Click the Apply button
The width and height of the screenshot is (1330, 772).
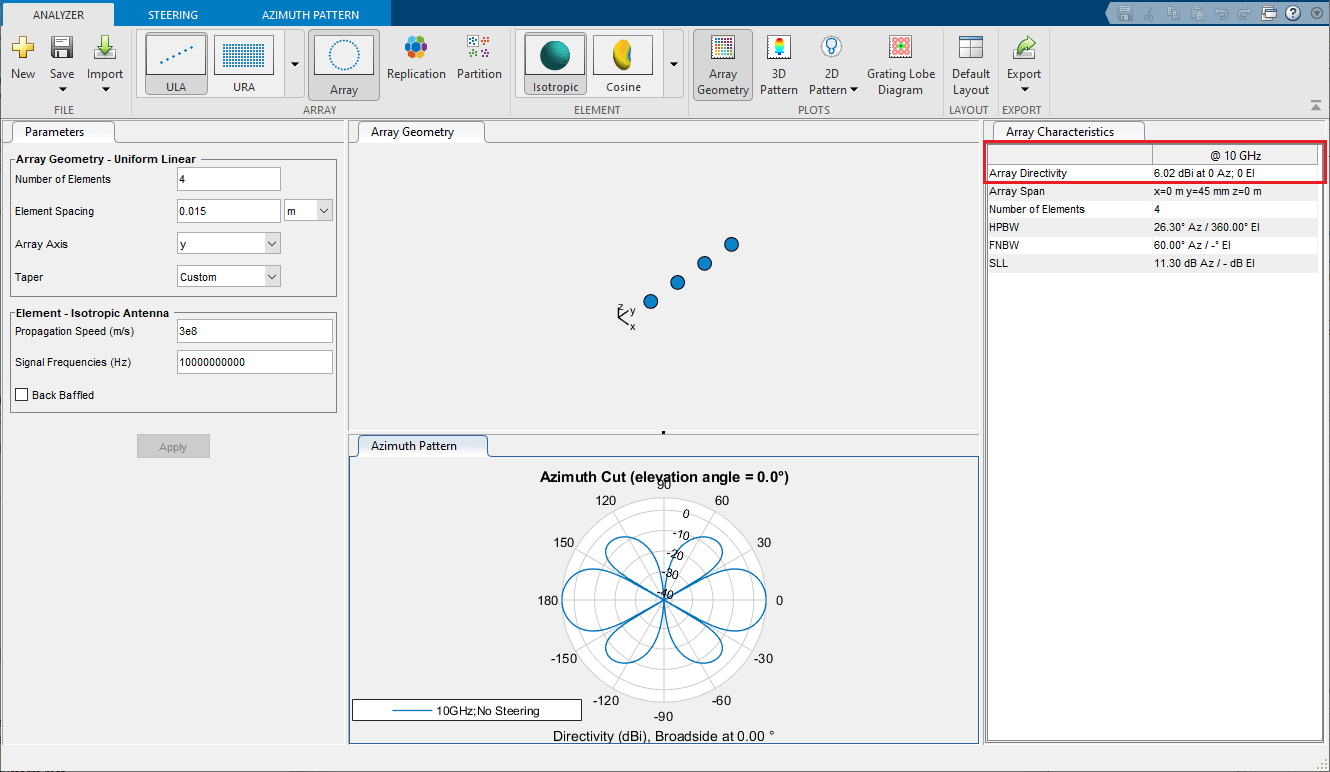(x=173, y=447)
